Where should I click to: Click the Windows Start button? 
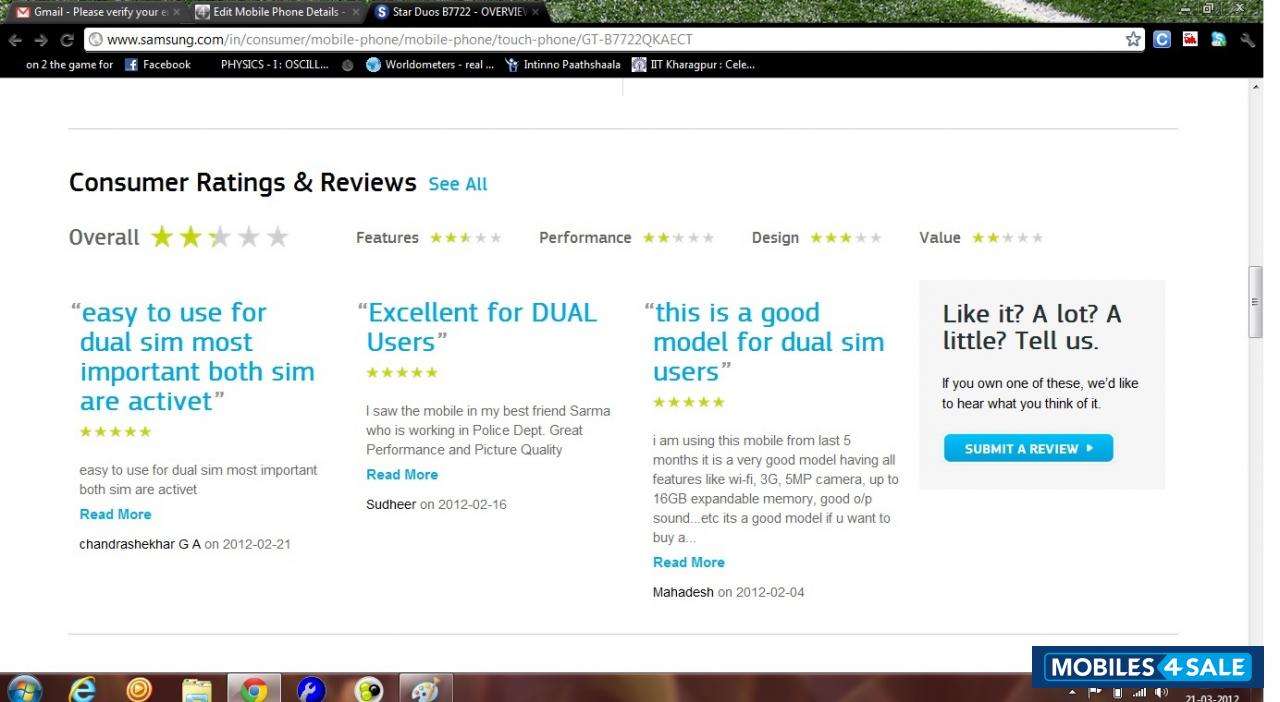coord(24,689)
